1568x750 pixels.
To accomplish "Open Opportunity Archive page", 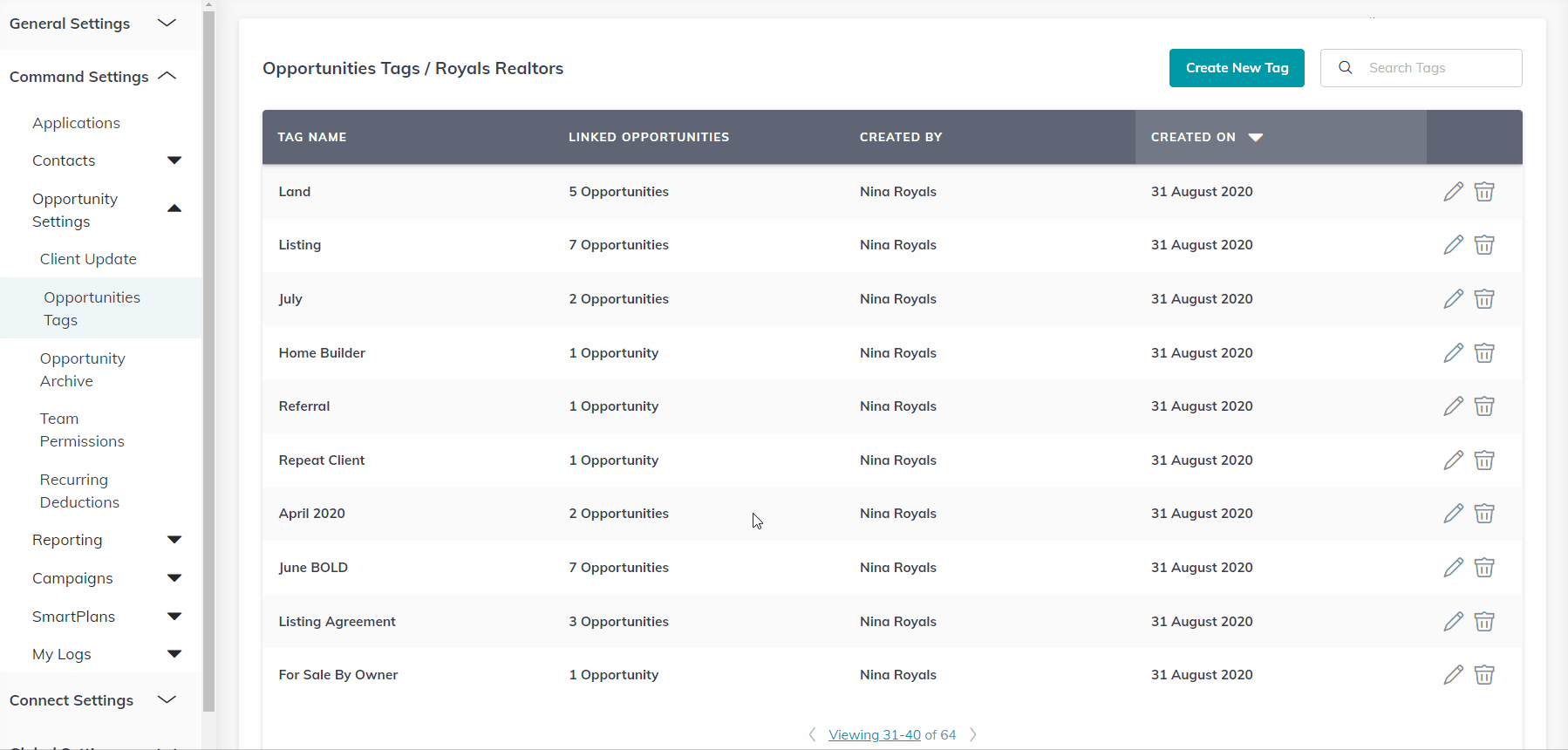I will [x=82, y=370].
